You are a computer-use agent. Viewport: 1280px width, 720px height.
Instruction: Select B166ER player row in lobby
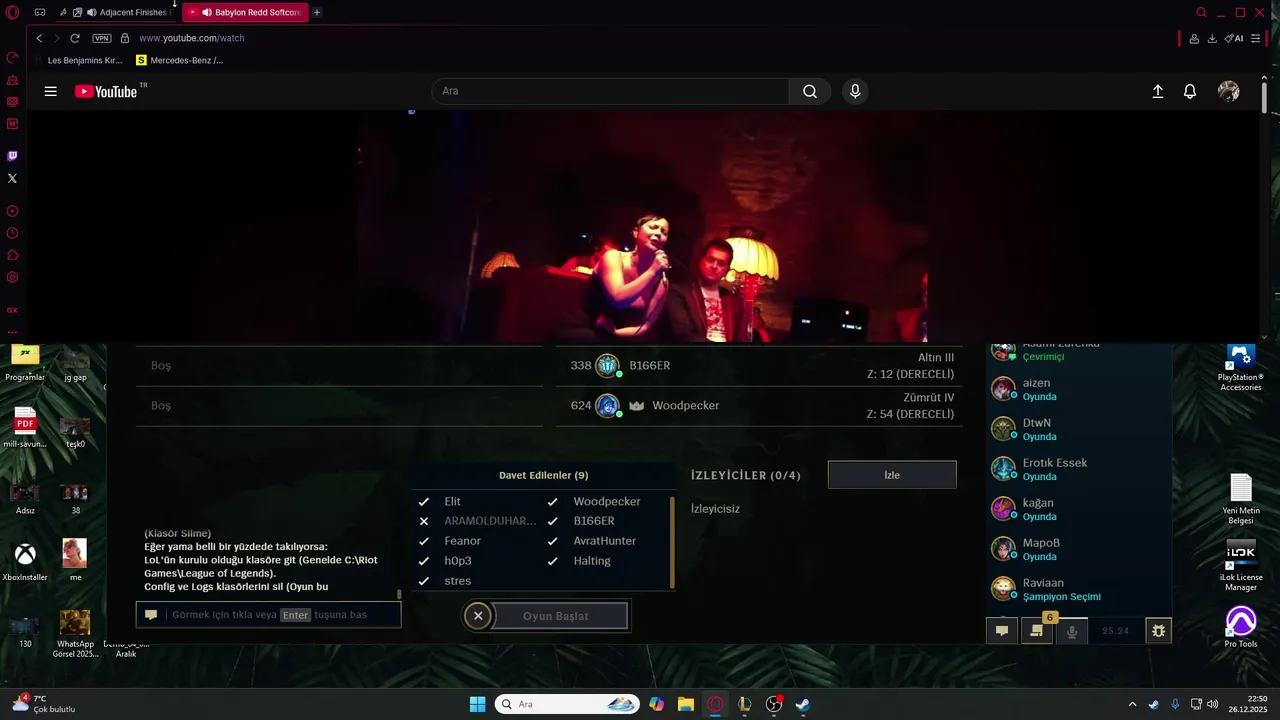pos(759,365)
